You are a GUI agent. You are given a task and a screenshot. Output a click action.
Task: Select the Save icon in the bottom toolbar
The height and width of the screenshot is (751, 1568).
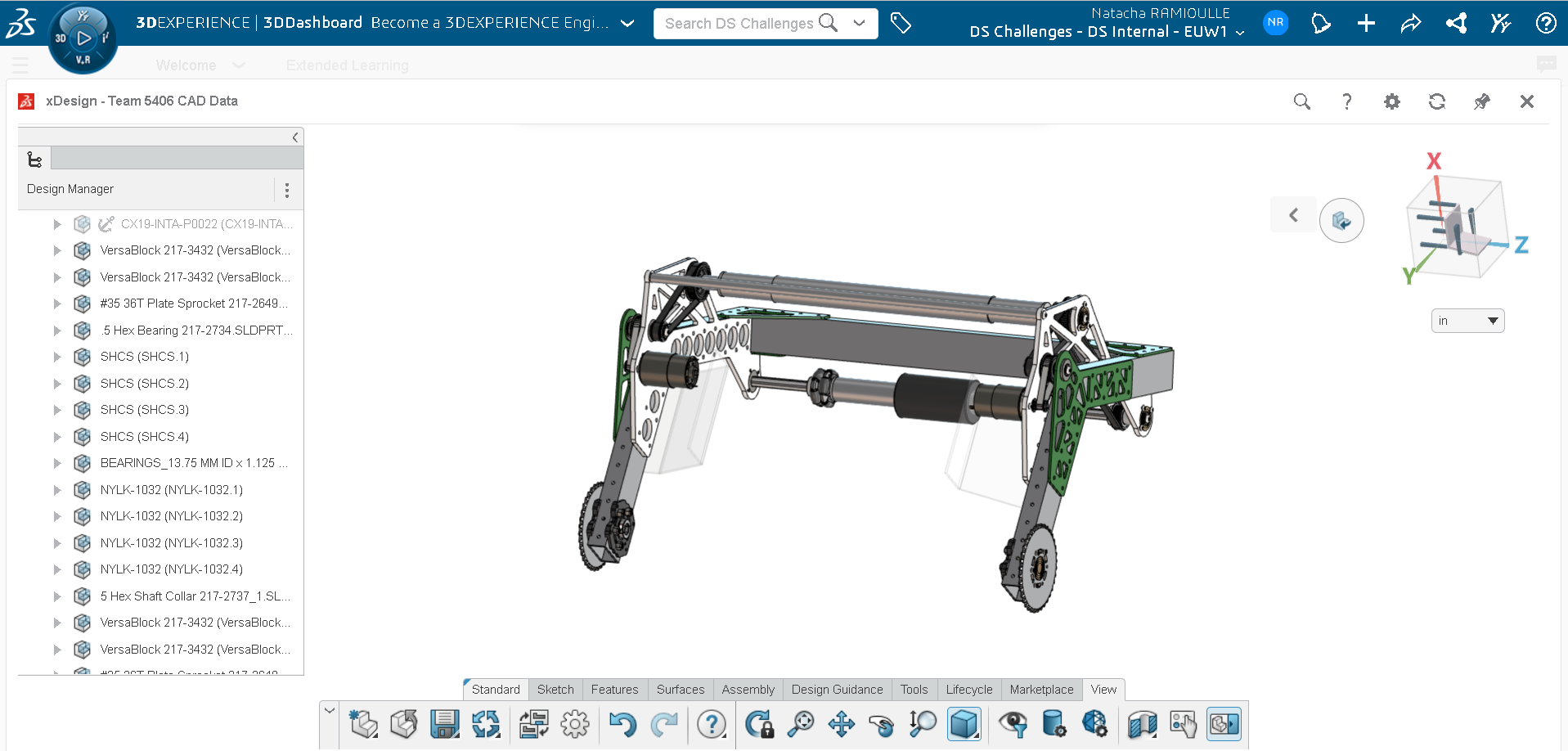coord(444,724)
